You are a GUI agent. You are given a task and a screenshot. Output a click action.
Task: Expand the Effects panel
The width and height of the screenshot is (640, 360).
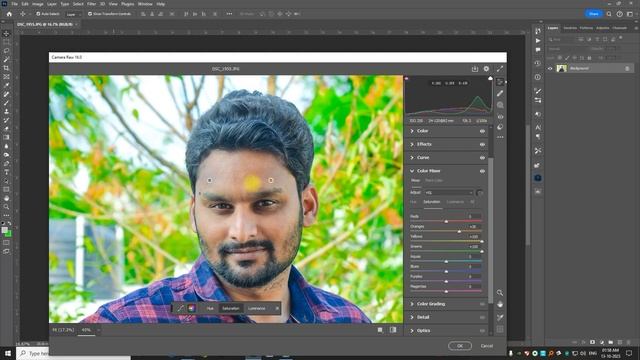point(412,144)
